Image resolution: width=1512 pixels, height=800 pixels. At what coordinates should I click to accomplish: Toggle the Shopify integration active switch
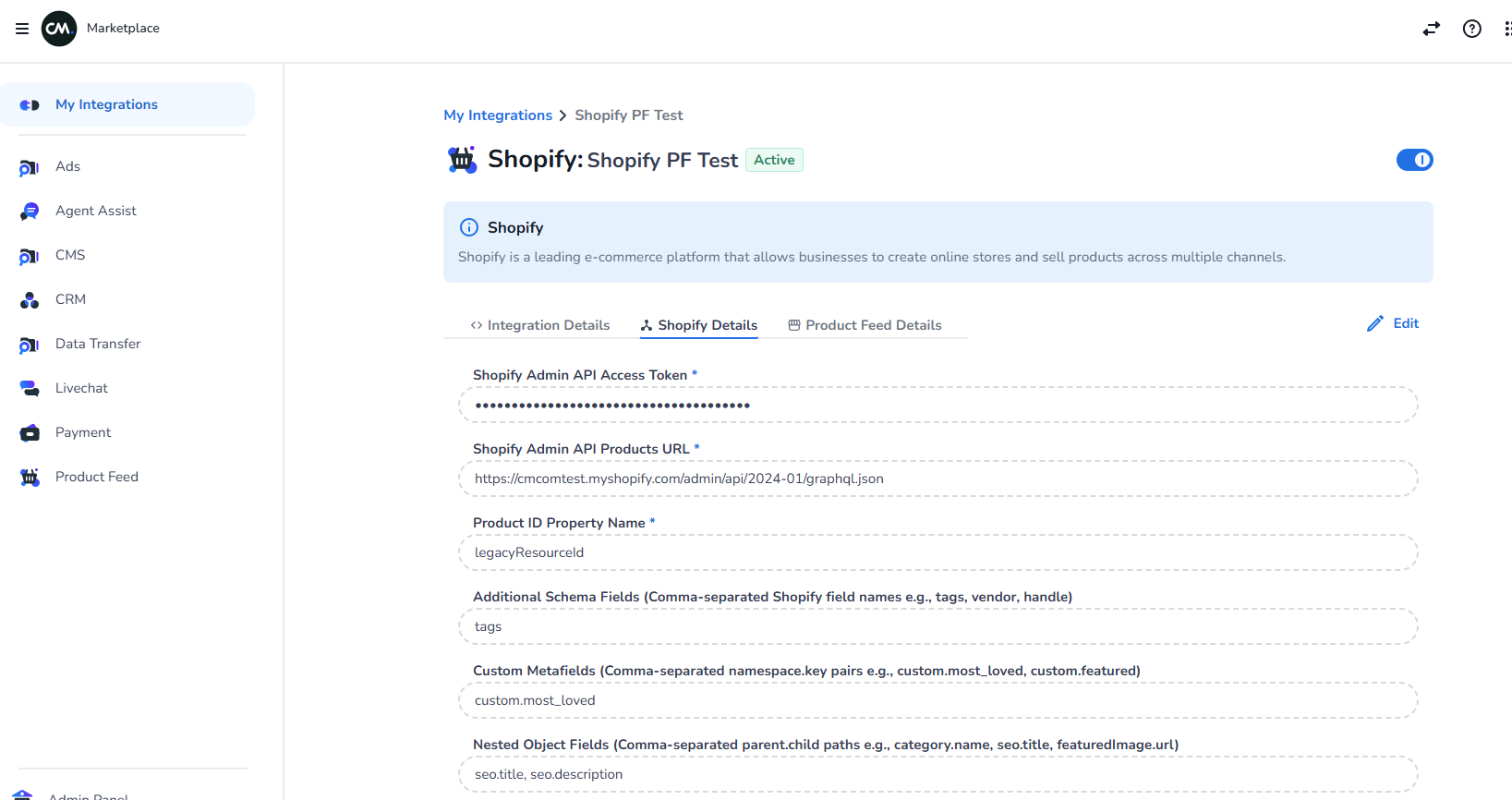point(1415,160)
